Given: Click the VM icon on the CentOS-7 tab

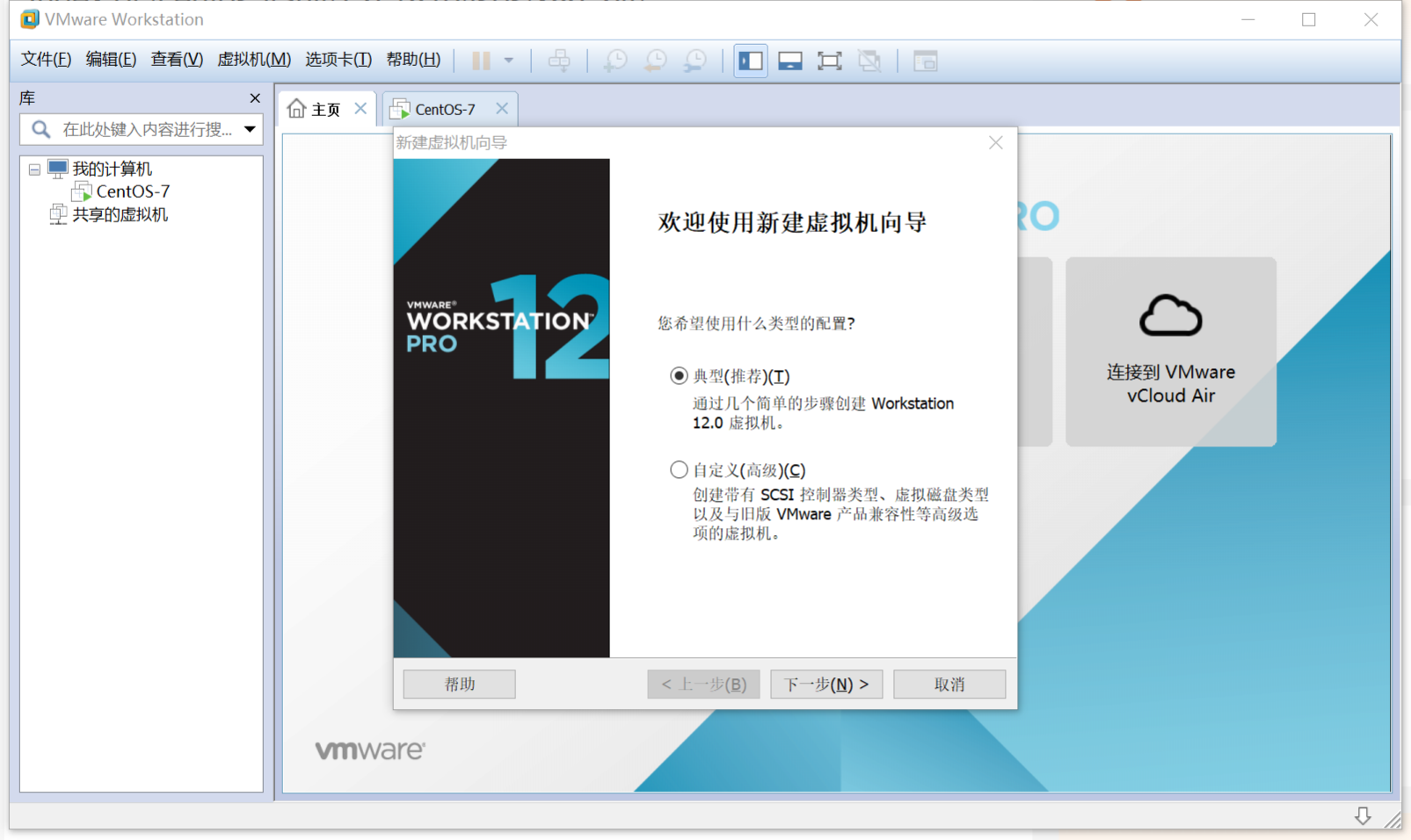Looking at the screenshot, I should [x=400, y=108].
